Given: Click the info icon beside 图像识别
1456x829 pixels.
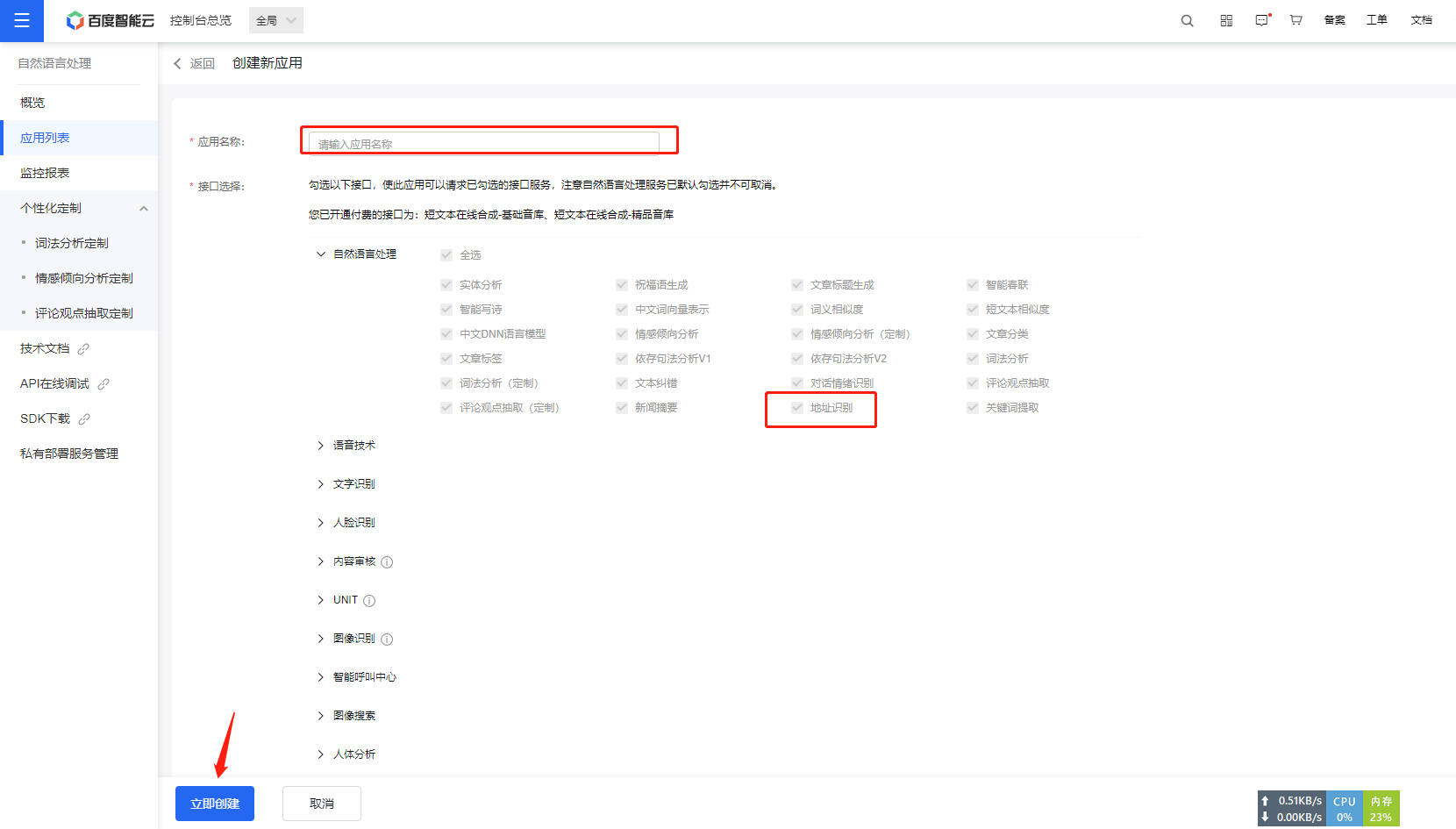Looking at the screenshot, I should 387,640.
